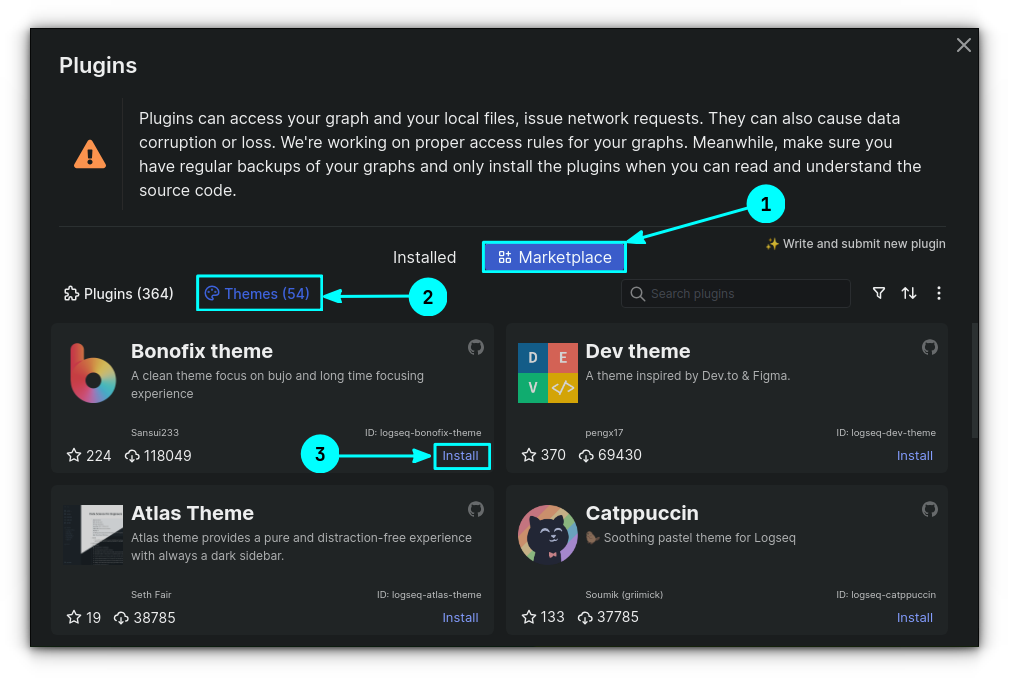Switch to the Installed tab
This screenshot has height=679, width=1009.
424,257
